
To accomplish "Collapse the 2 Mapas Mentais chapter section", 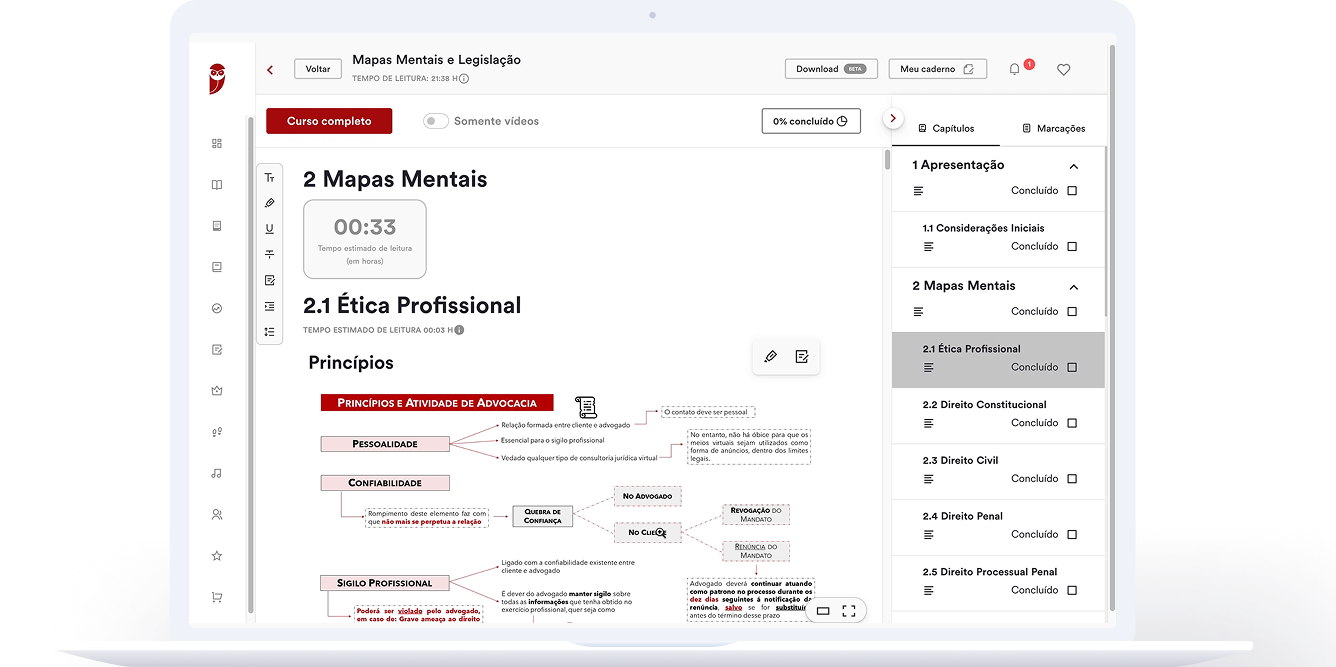I will pos(1074,287).
